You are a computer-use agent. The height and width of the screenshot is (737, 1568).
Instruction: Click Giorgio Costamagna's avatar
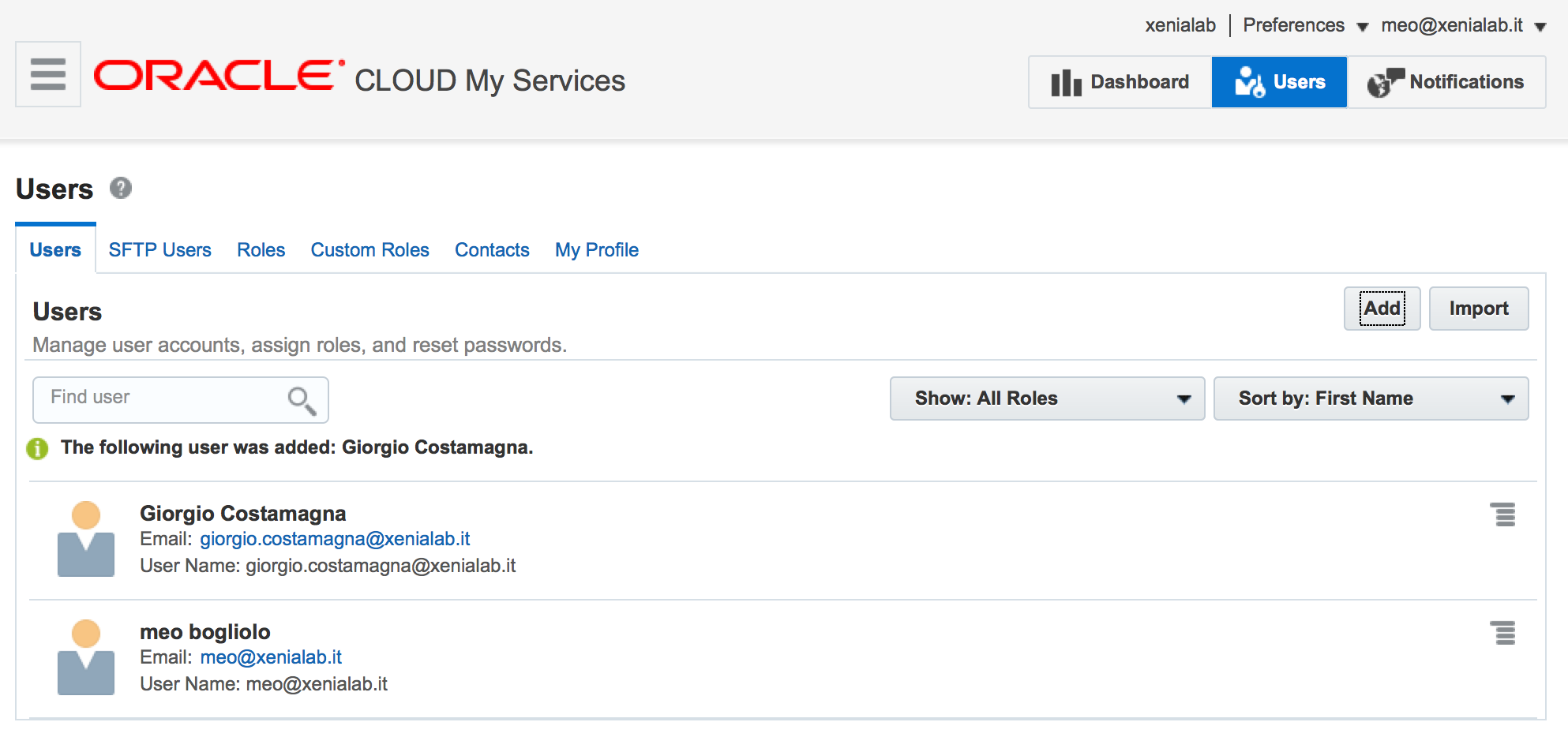(86, 539)
